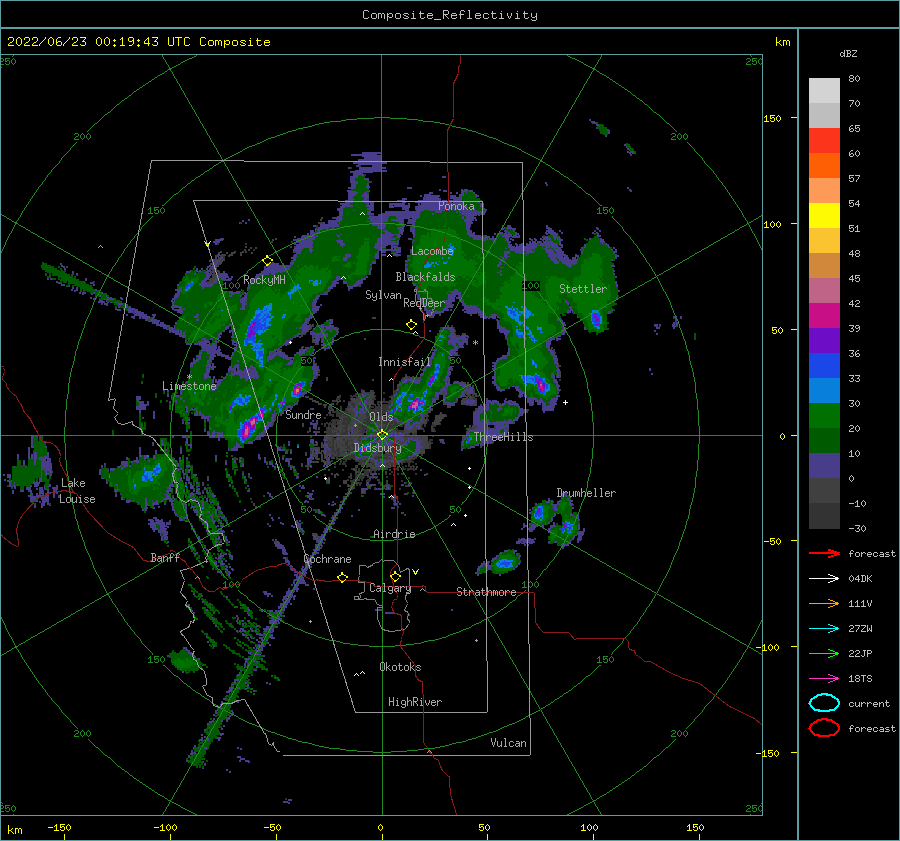Click the yellow 51 dBZ color swatch

(x=824, y=215)
